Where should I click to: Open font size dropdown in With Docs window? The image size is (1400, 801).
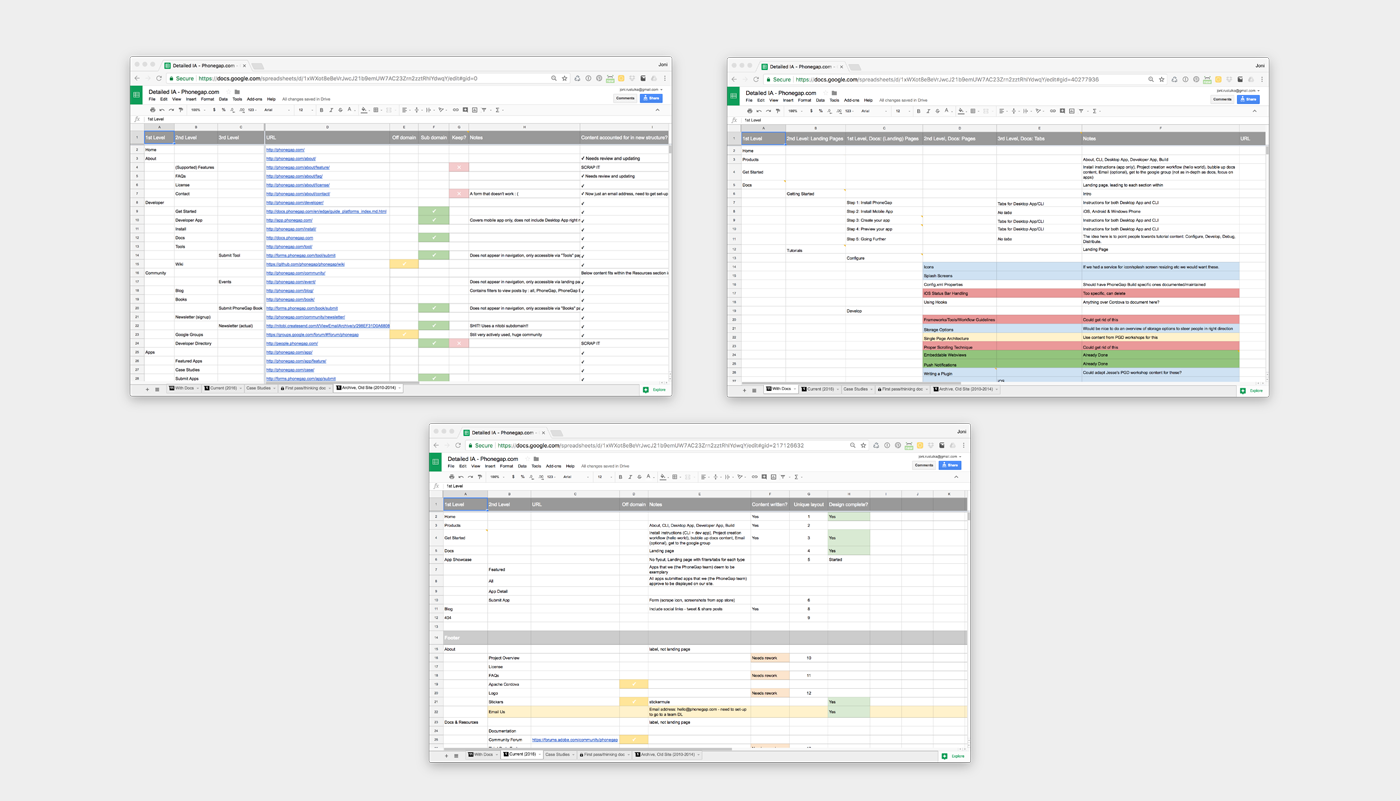tap(901, 111)
